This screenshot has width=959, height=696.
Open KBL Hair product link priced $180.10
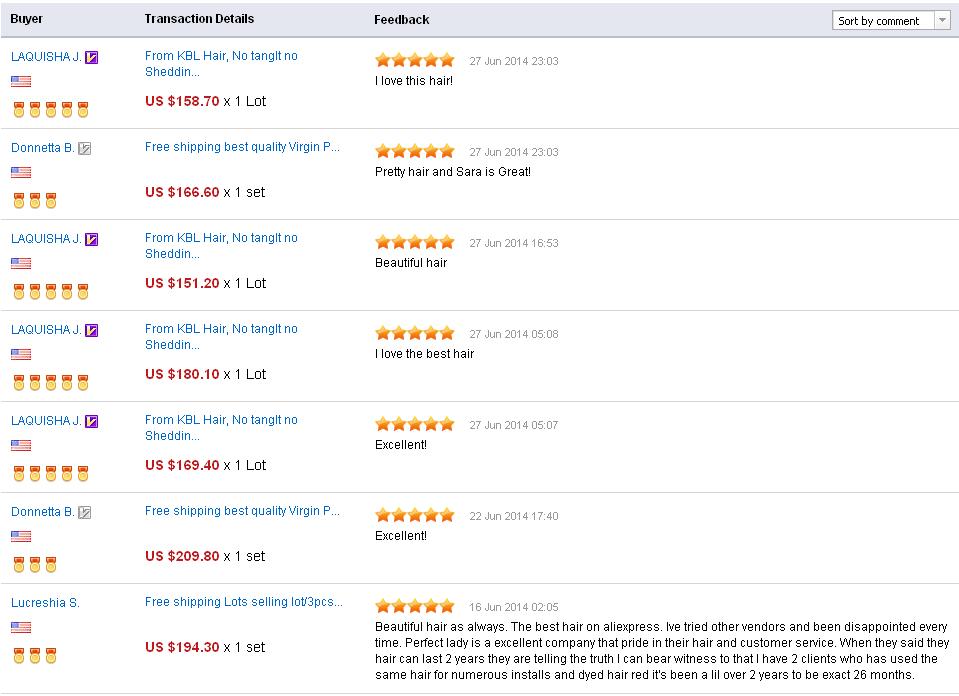pyautogui.click(x=221, y=336)
